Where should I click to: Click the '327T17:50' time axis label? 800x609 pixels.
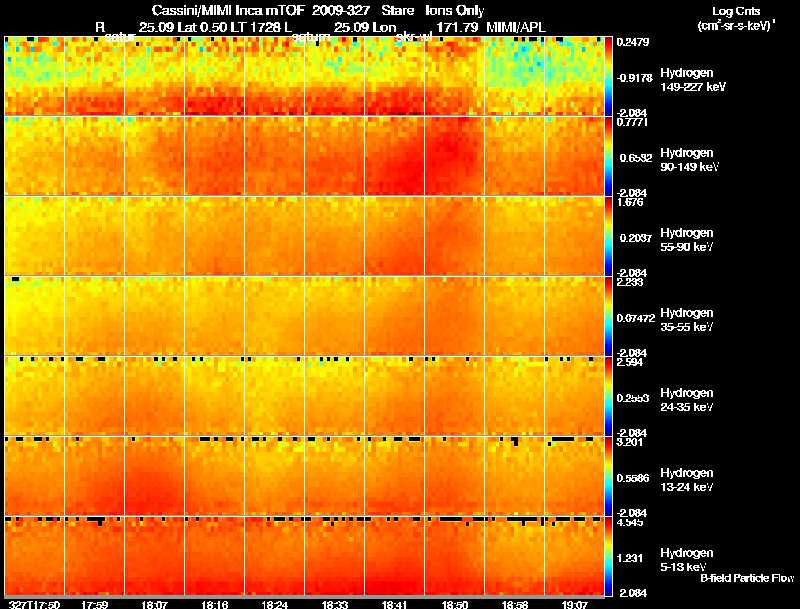pyautogui.click(x=35, y=604)
